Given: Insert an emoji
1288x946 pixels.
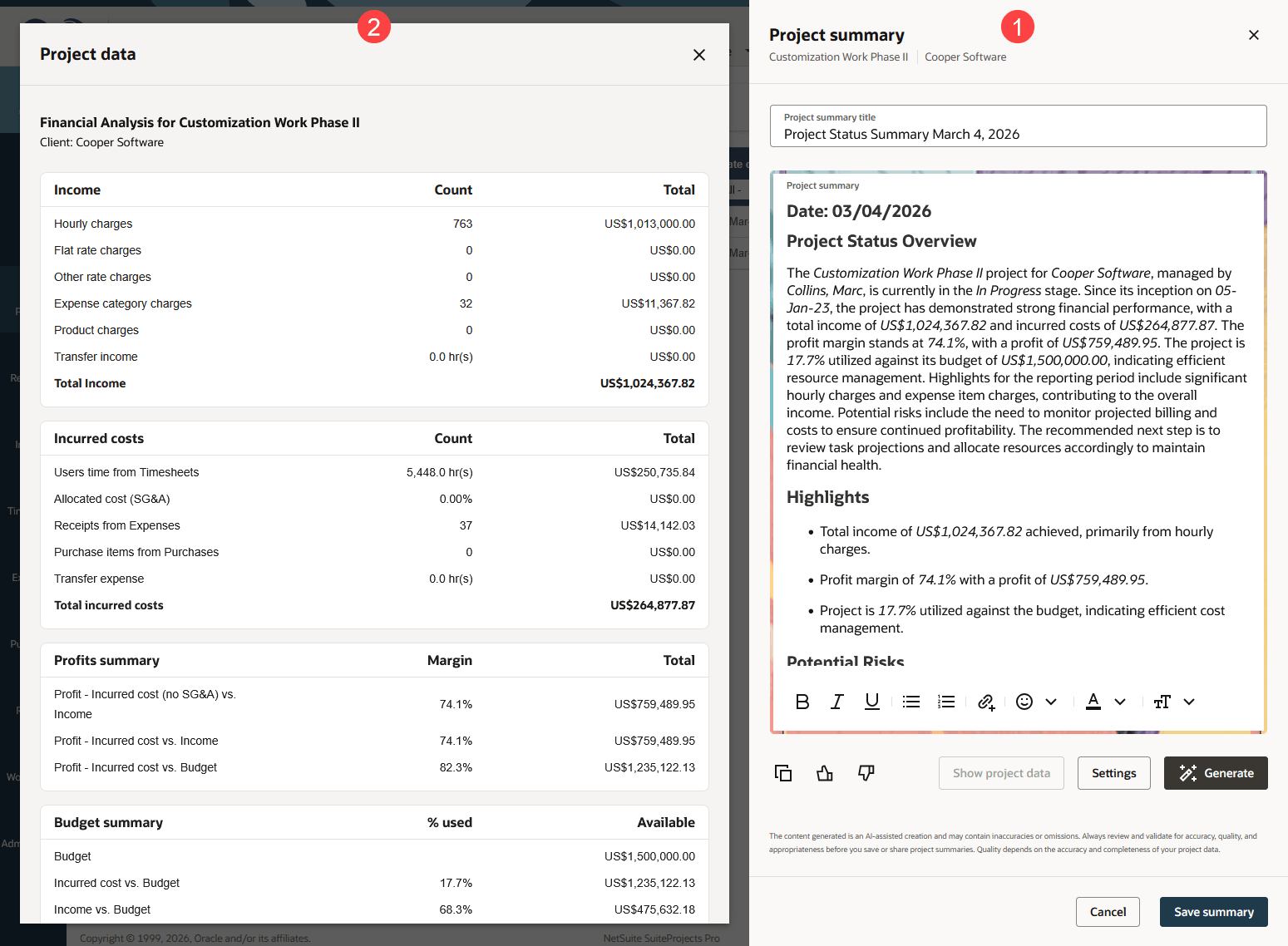Looking at the screenshot, I should pos(1024,702).
